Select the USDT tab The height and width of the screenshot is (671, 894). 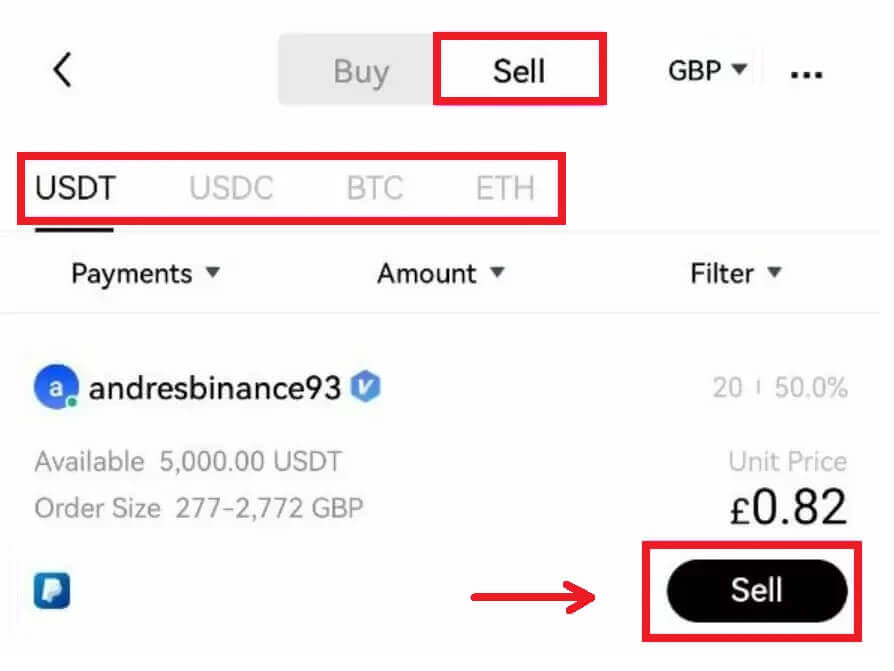point(74,187)
